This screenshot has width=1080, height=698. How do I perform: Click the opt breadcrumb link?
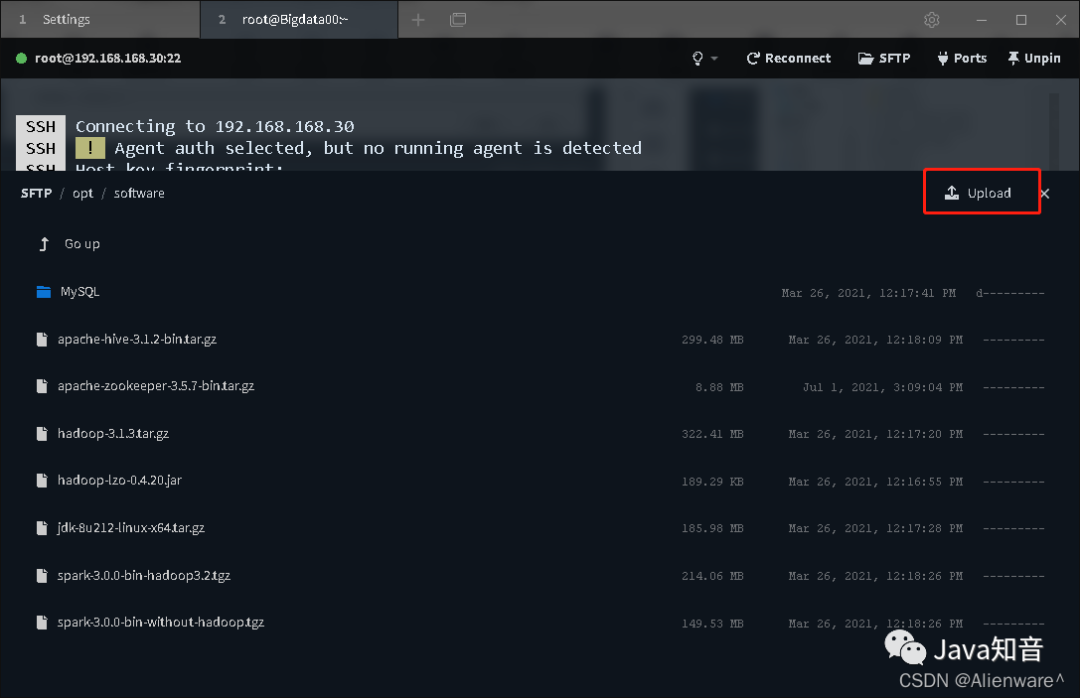pos(83,194)
